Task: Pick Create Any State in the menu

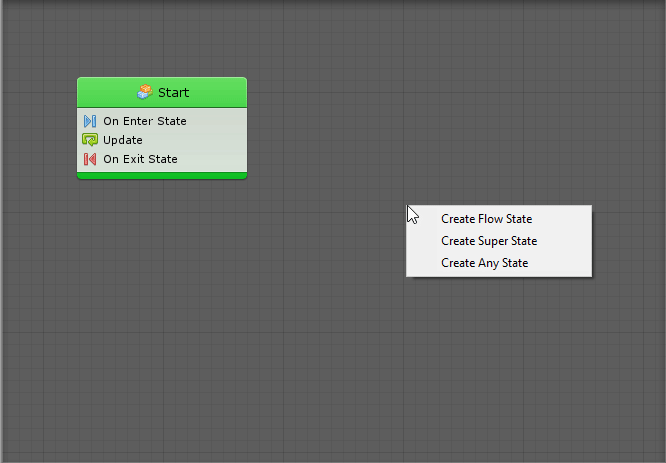Action: click(484, 263)
